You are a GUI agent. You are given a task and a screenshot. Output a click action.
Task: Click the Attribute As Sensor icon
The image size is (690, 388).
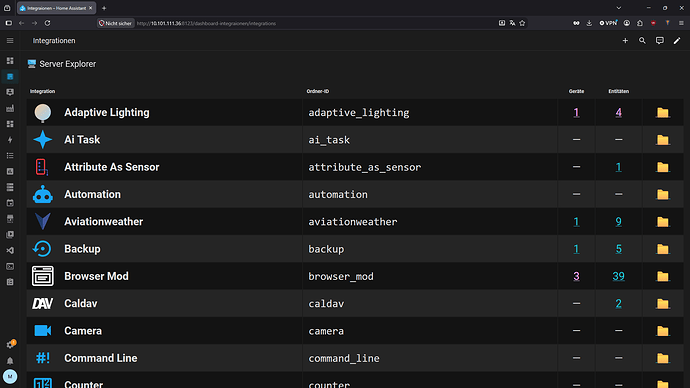[x=42, y=167]
